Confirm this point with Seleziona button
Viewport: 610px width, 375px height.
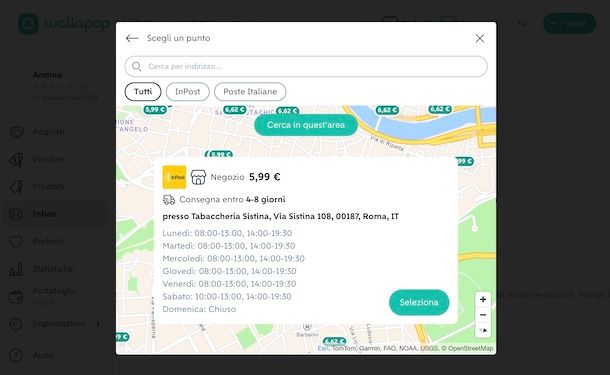tap(419, 302)
